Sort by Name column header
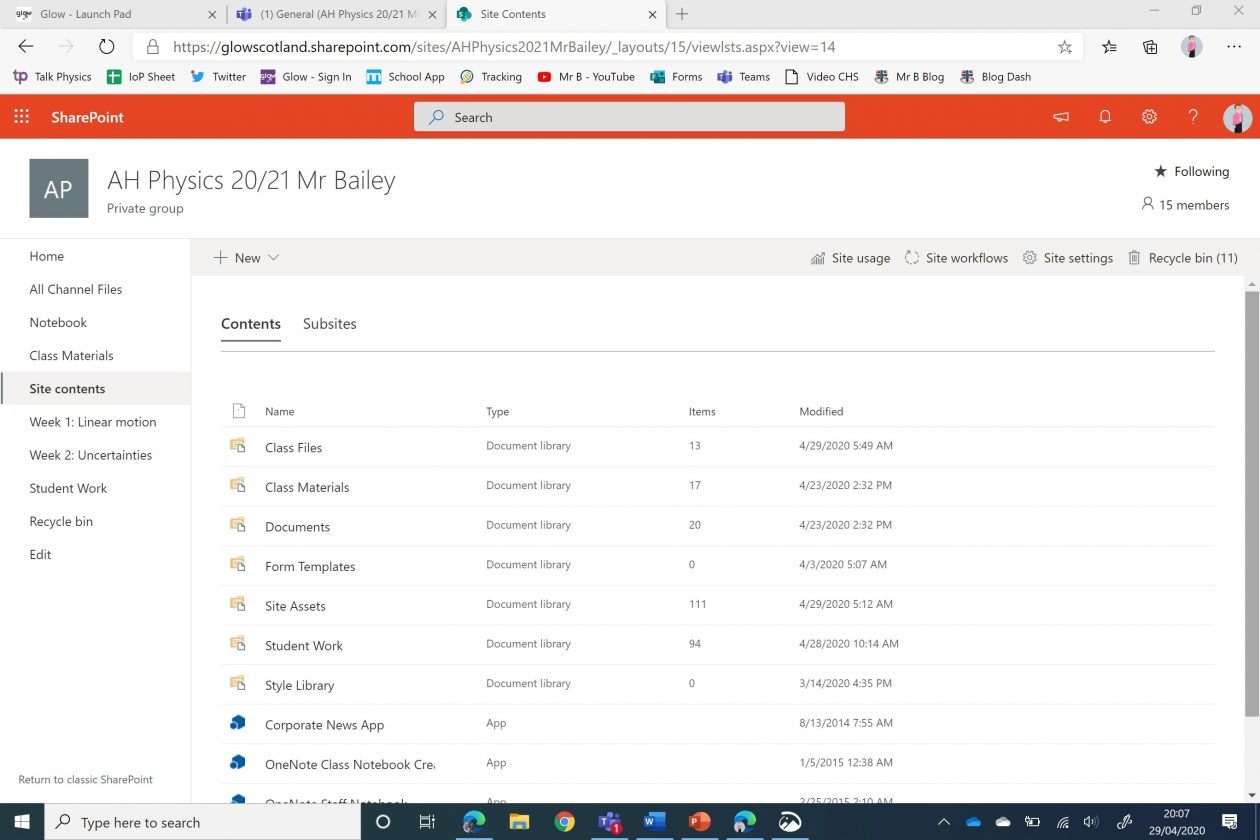This screenshot has height=840, width=1260. click(279, 411)
